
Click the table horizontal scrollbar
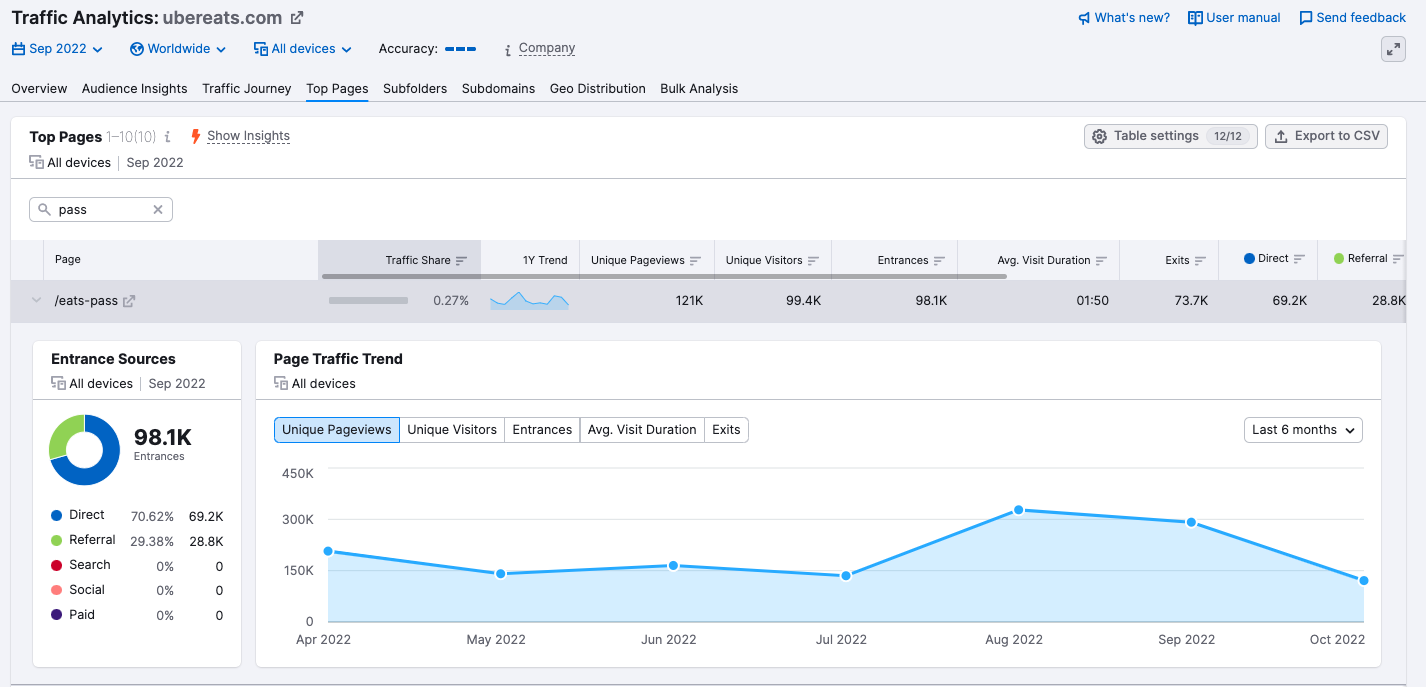click(x=664, y=276)
